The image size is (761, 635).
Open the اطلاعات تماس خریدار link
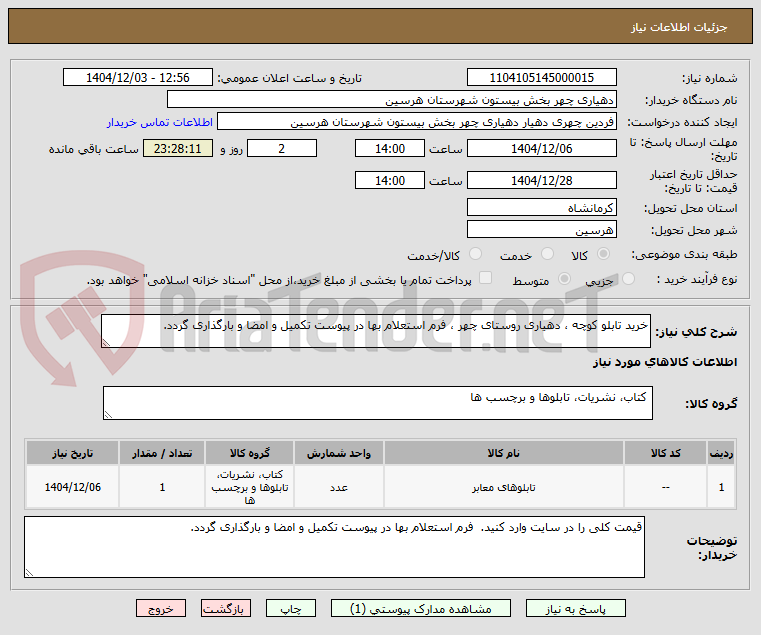(x=160, y=122)
